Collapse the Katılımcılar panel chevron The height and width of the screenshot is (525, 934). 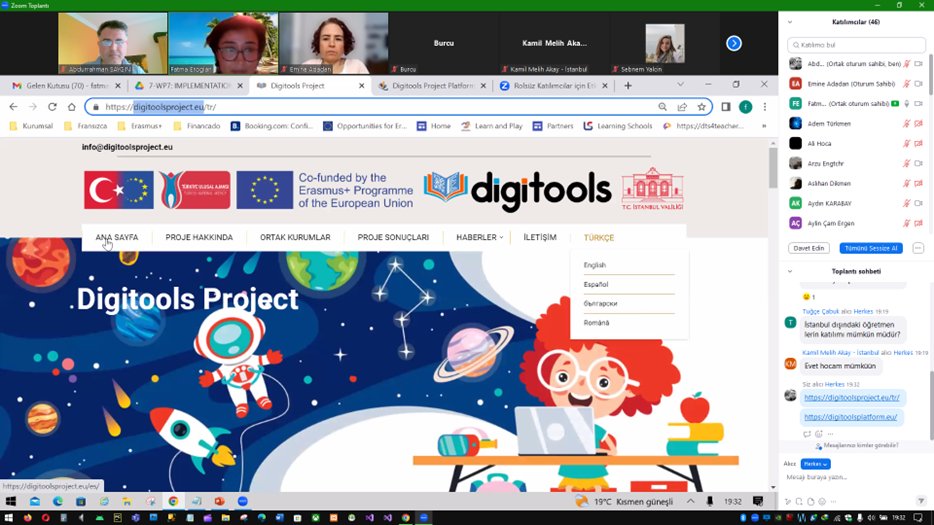pos(790,22)
